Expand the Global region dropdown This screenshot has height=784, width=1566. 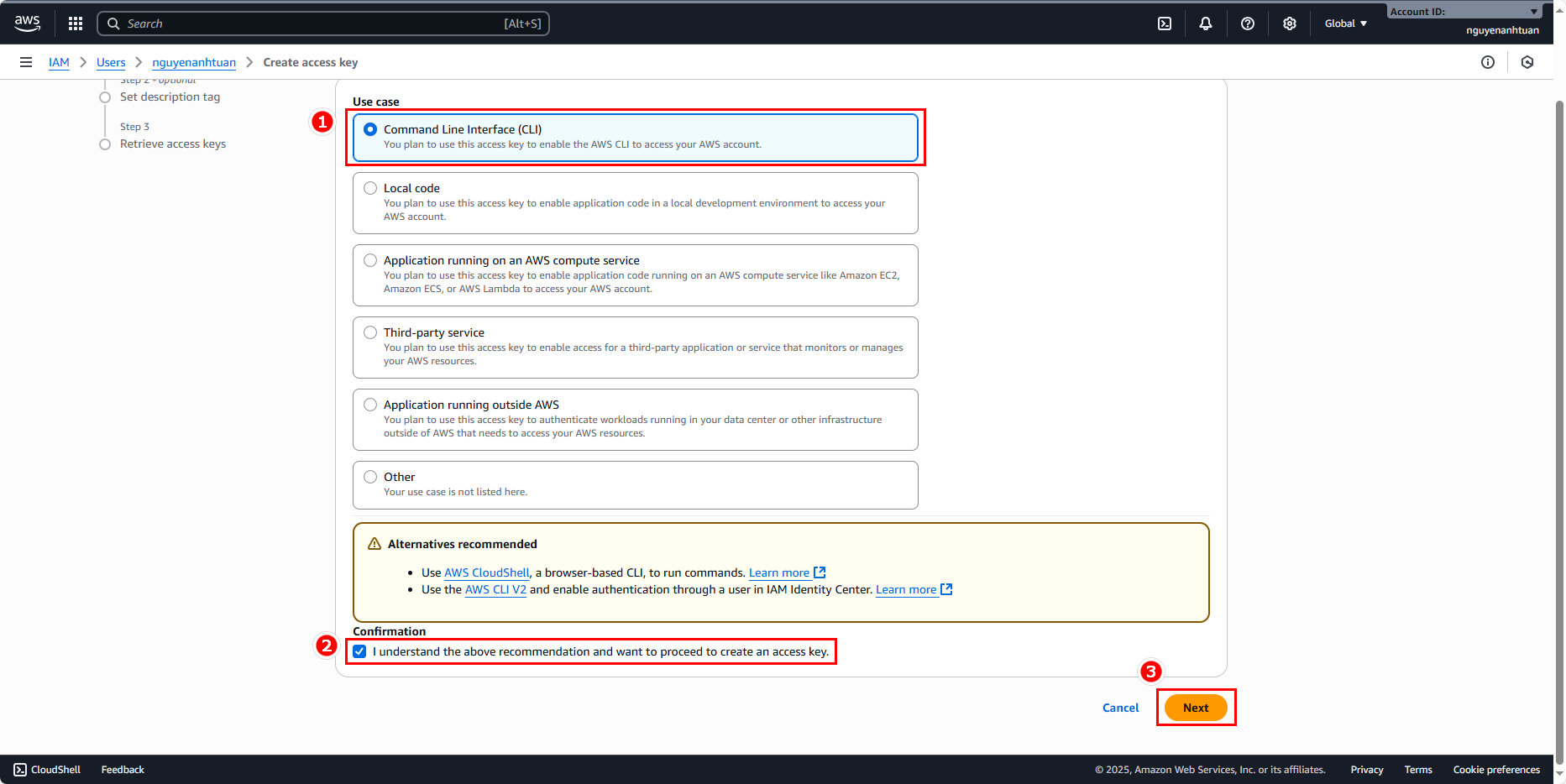coord(1346,24)
